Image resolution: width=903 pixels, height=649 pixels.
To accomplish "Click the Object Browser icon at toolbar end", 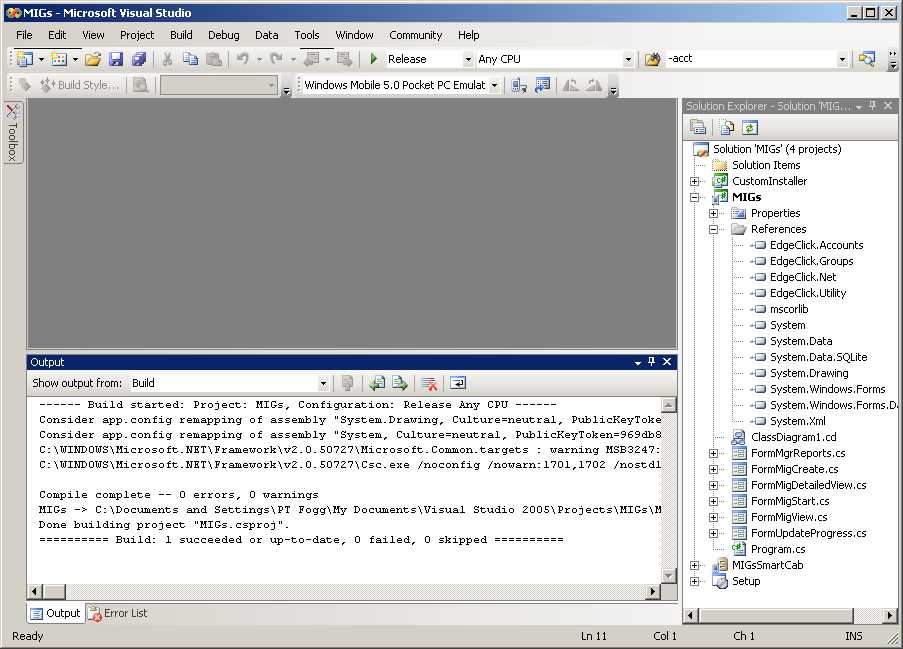I will 867,59.
